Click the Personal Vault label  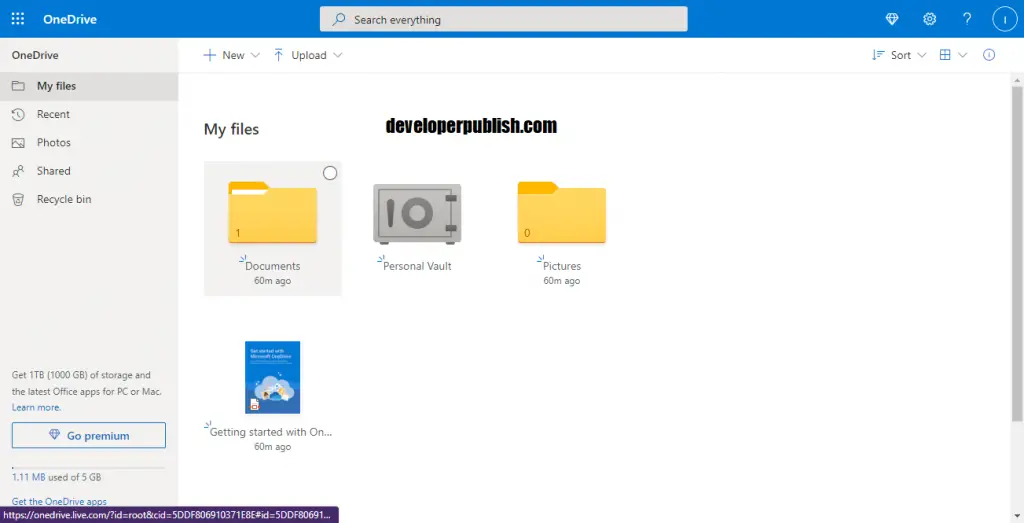(x=417, y=266)
